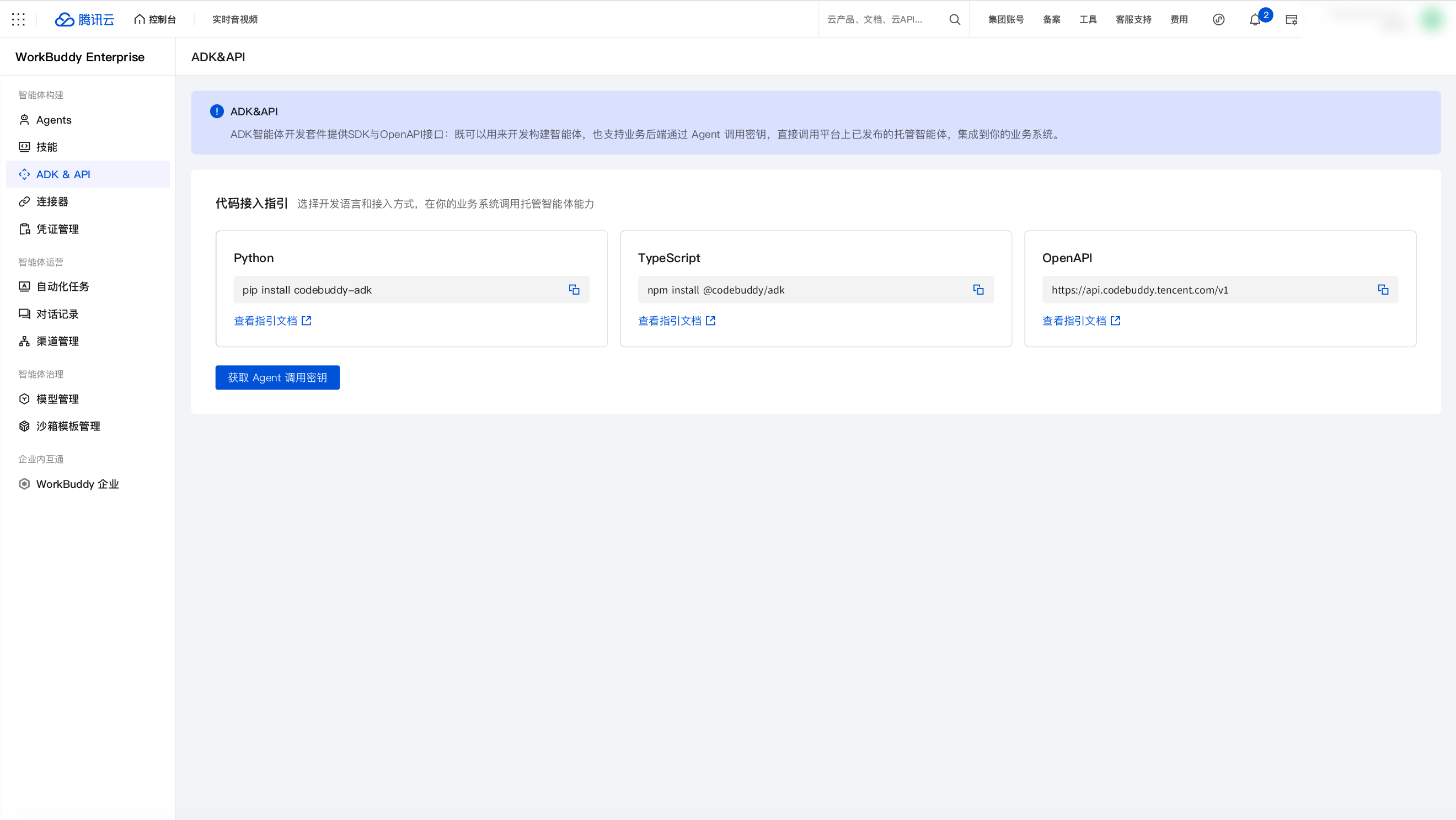1456x820 pixels.
Task: Click the info icon in ADK&API banner
Action: point(217,111)
